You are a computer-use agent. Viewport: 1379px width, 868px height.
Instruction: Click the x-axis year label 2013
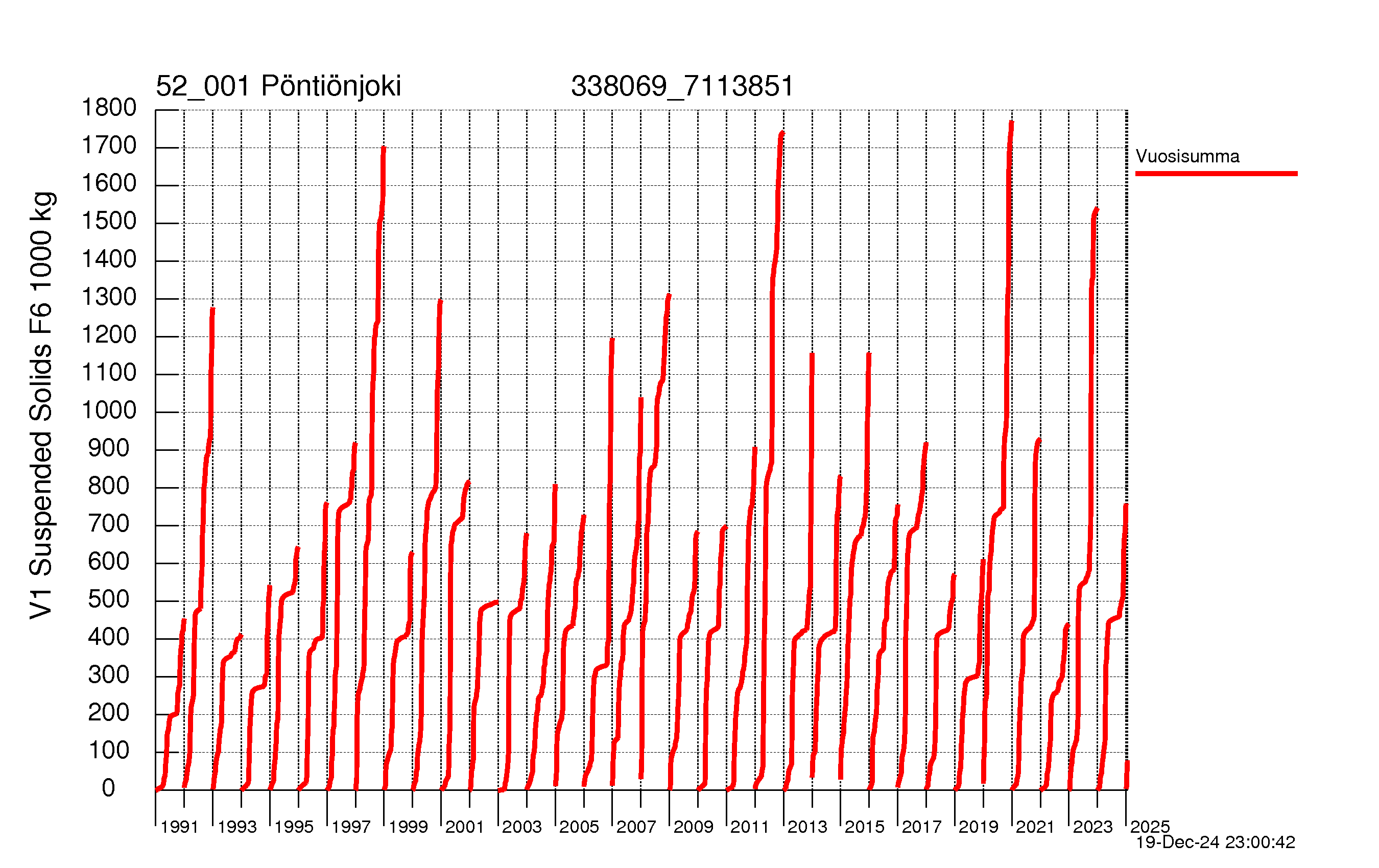pyautogui.click(x=807, y=827)
